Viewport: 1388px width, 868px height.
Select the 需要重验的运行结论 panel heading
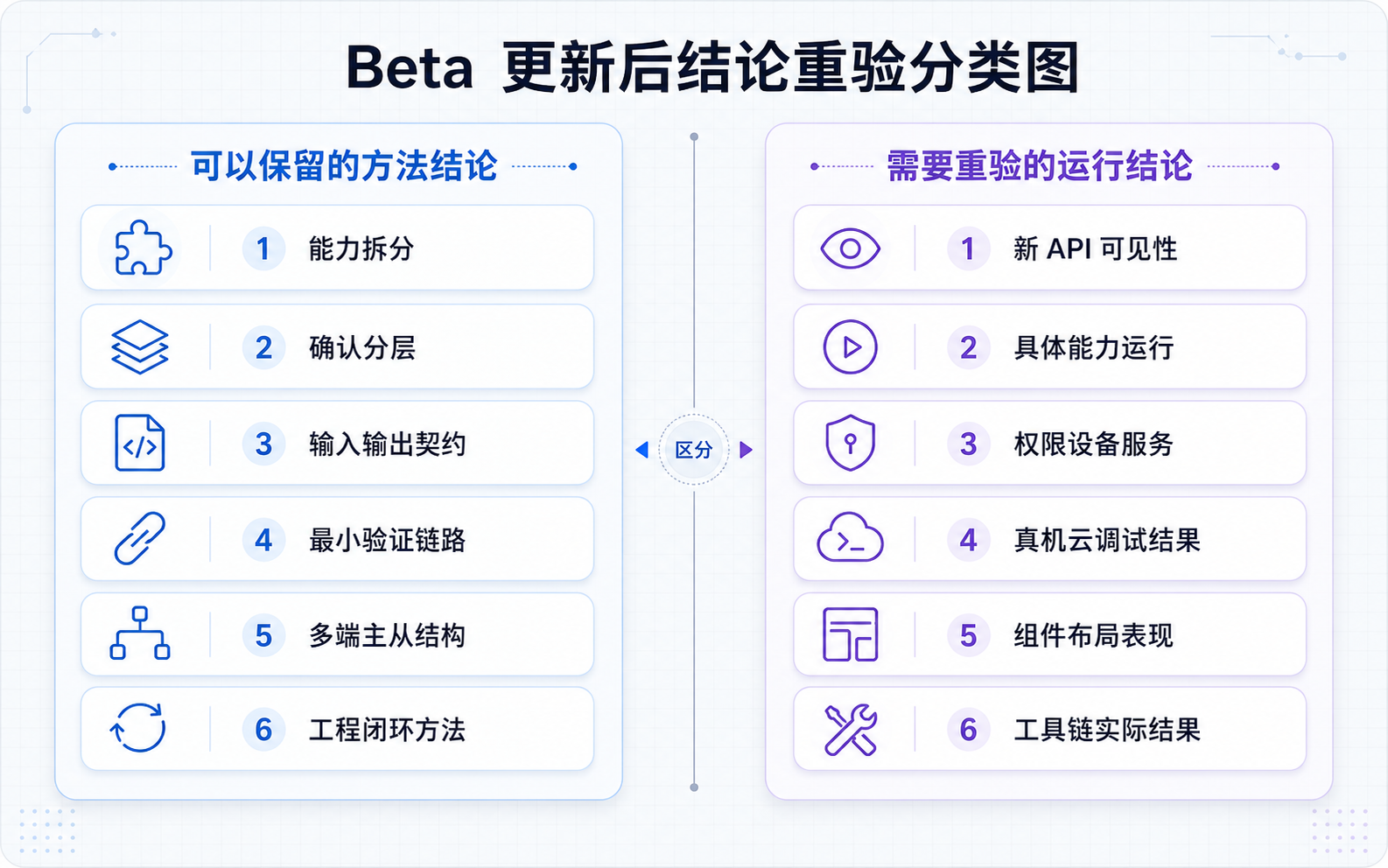click(x=1040, y=166)
